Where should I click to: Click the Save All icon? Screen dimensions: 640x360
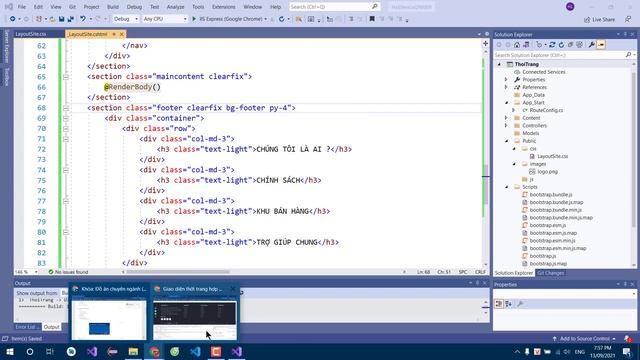coord(71,19)
